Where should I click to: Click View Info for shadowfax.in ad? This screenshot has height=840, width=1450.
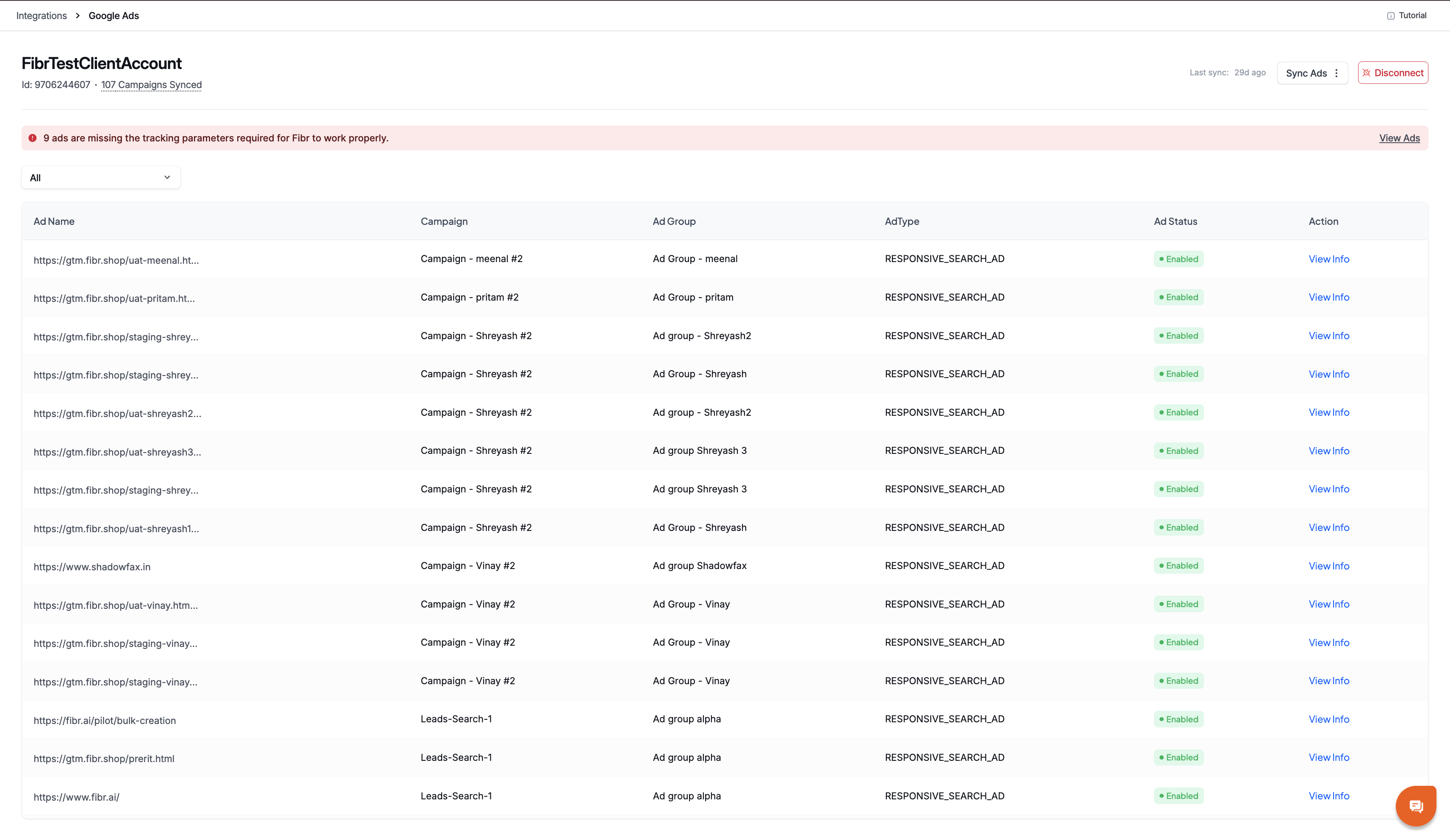(x=1328, y=566)
